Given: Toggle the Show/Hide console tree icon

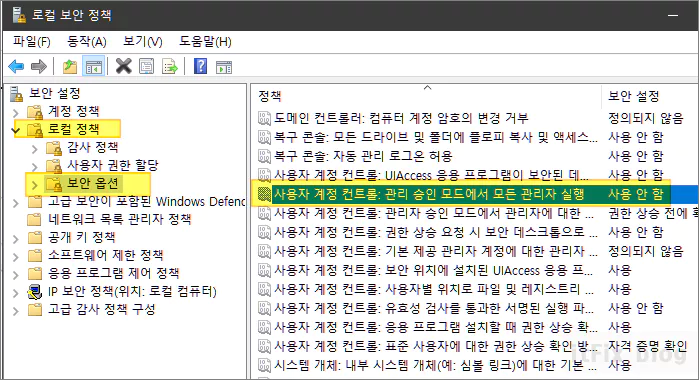Looking at the screenshot, I should (x=94, y=67).
